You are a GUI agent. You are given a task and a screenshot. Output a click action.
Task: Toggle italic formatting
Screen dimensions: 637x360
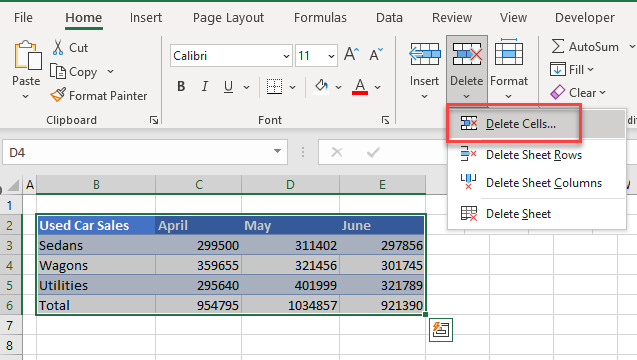tap(205, 87)
